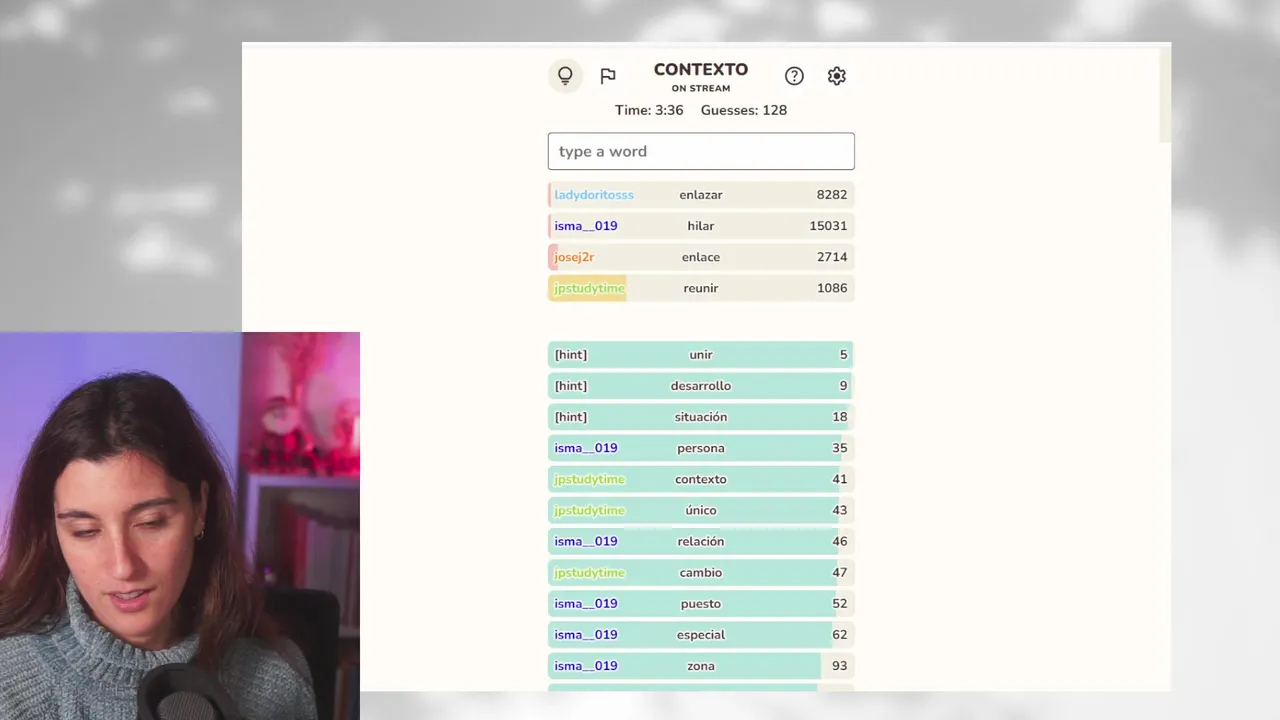Click username 'josej2r'
The height and width of the screenshot is (720, 1280).
574,257
